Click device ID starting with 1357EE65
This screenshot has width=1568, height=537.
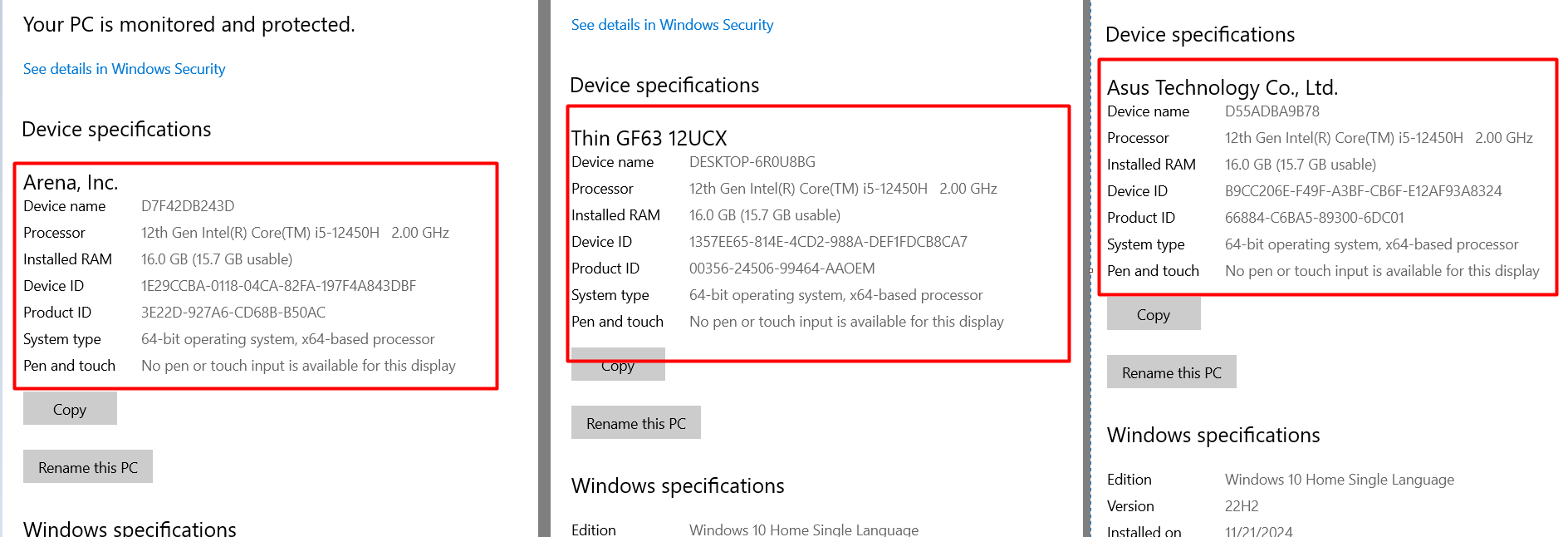point(828,242)
